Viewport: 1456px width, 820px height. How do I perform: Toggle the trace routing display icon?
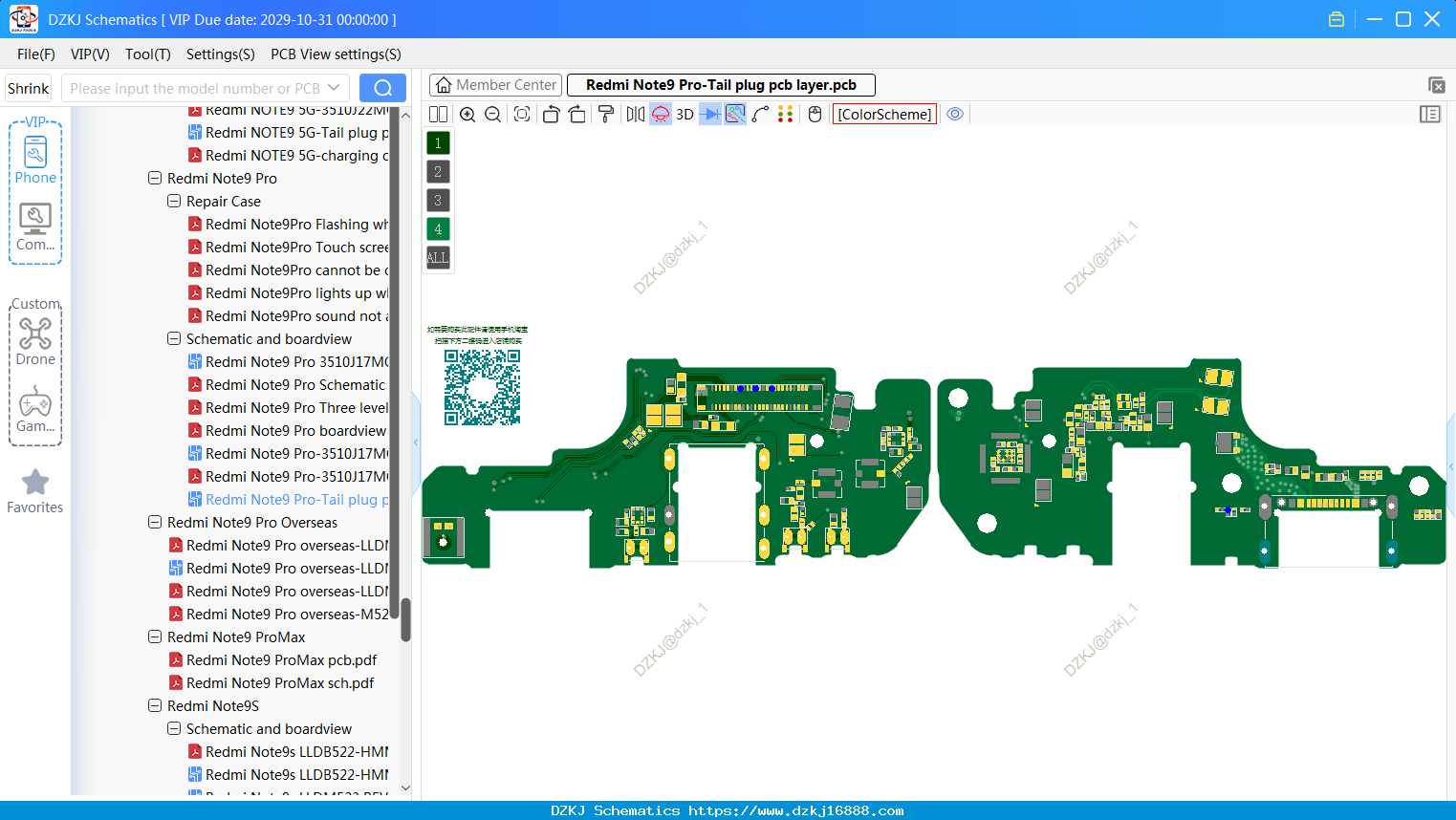[735, 115]
